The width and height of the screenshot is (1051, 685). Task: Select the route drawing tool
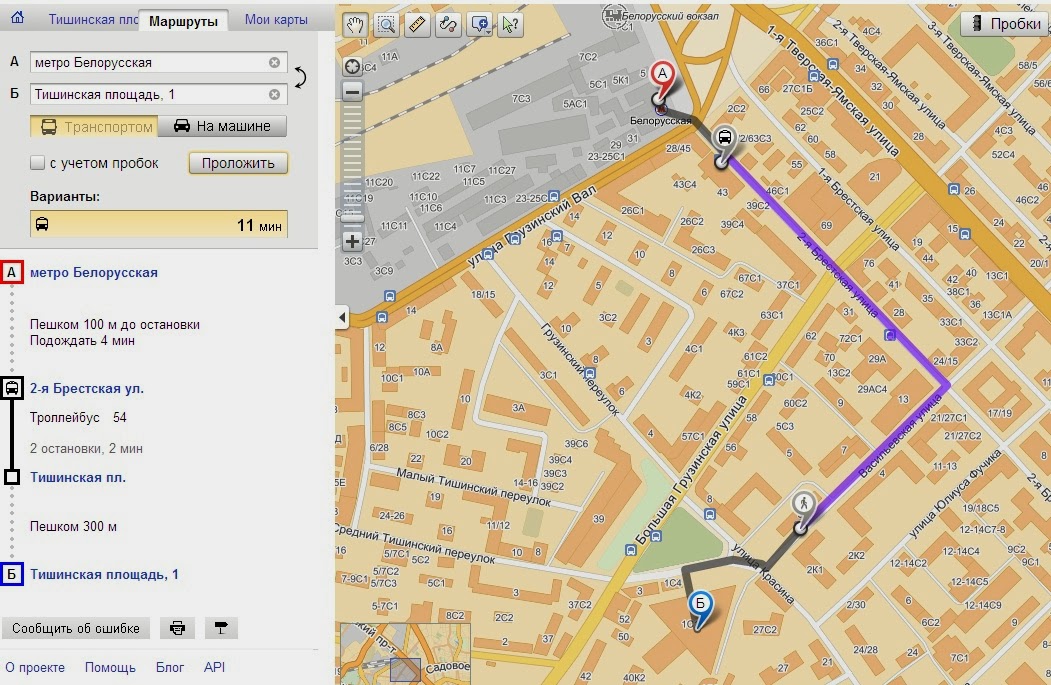click(x=448, y=25)
